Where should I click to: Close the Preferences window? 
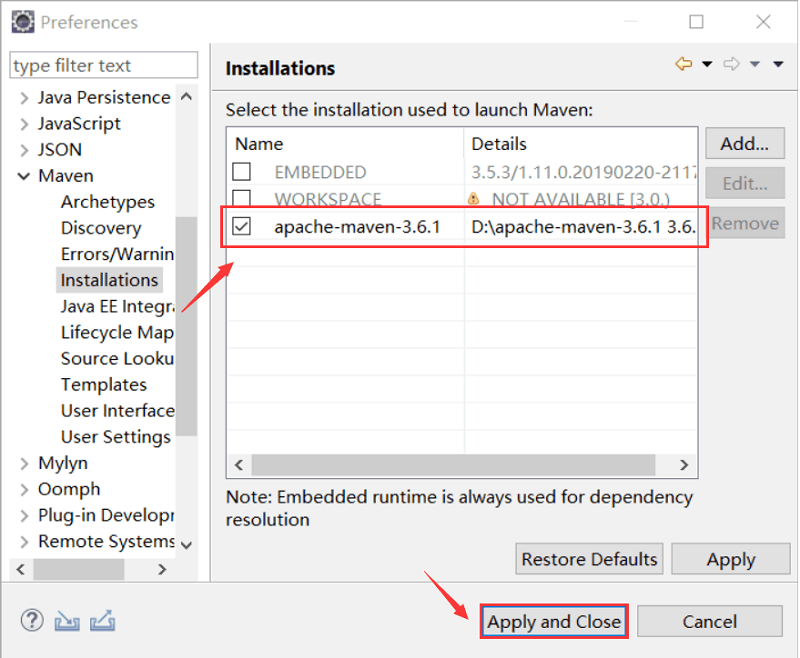click(763, 22)
